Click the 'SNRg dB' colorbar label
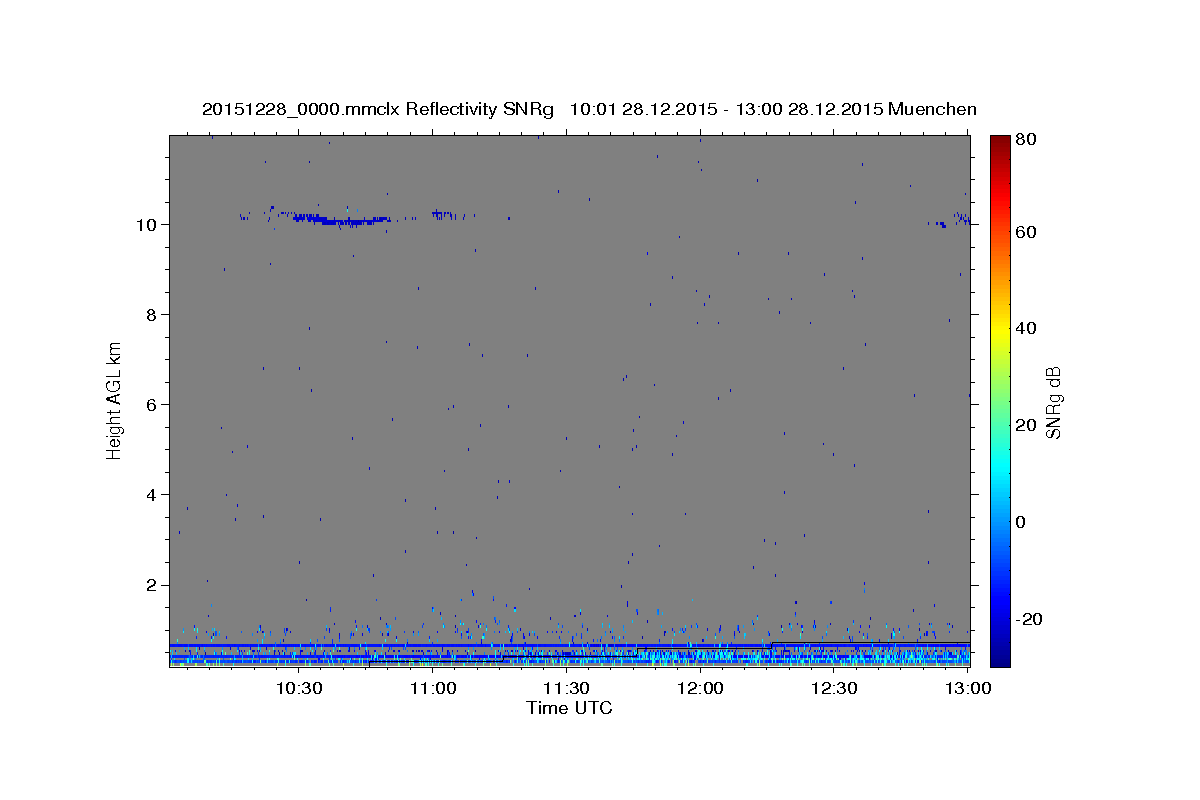1200x800 pixels. (1053, 403)
